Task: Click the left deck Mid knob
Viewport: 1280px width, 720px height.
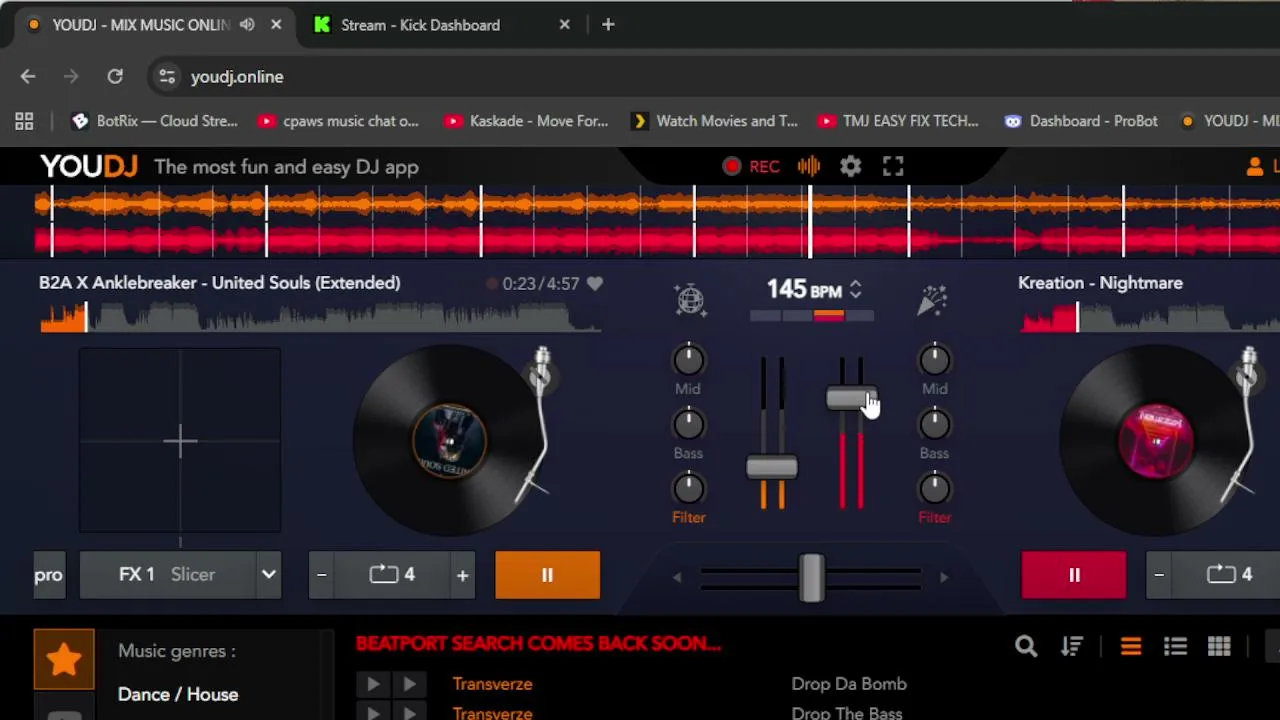Action: (x=688, y=360)
